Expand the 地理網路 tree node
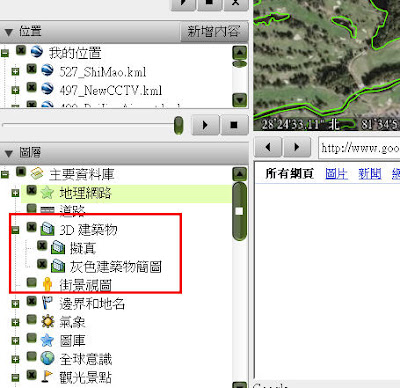The height and width of the screenshot is (388, 400). [15, 193]
